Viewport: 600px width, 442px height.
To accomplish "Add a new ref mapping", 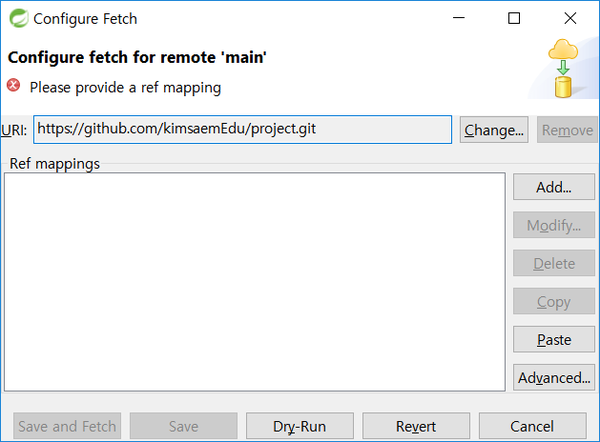I will 554,187.
